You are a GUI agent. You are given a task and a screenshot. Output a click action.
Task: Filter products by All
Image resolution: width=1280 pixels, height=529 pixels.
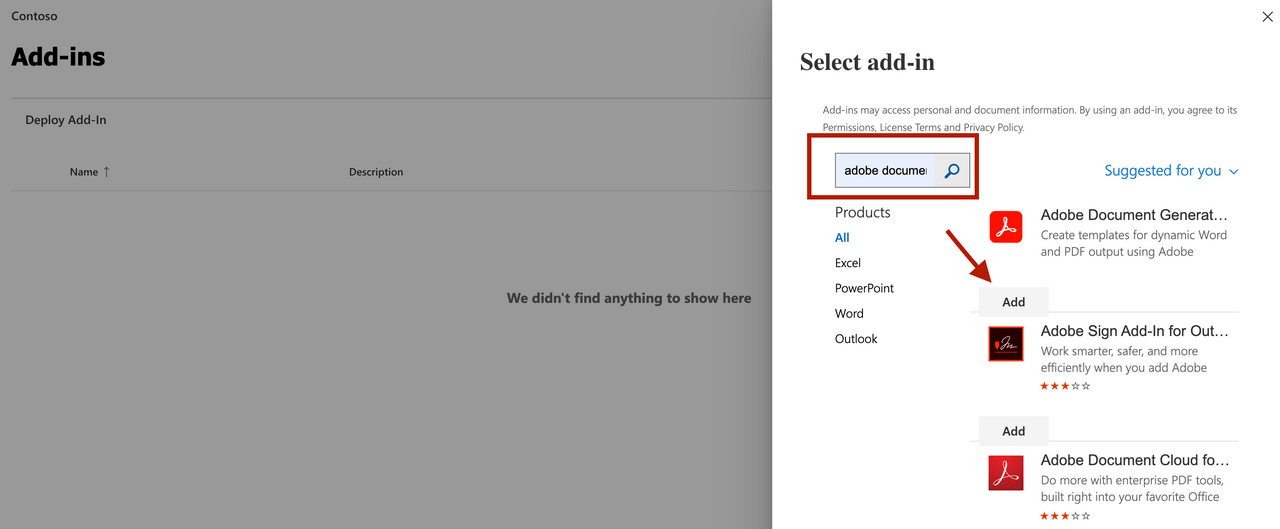[842, 238]
